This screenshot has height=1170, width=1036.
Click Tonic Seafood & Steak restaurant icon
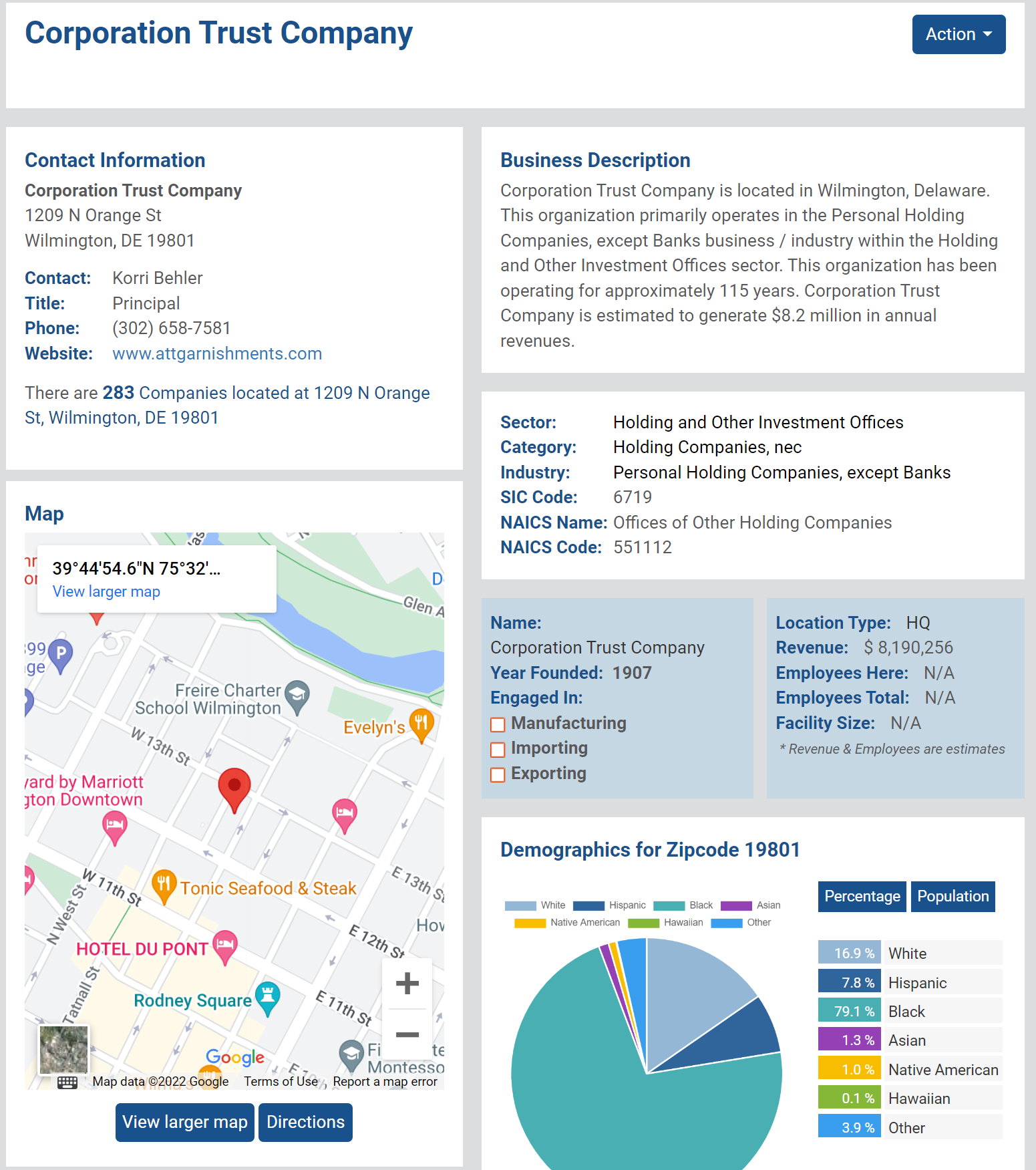point(164,887)
